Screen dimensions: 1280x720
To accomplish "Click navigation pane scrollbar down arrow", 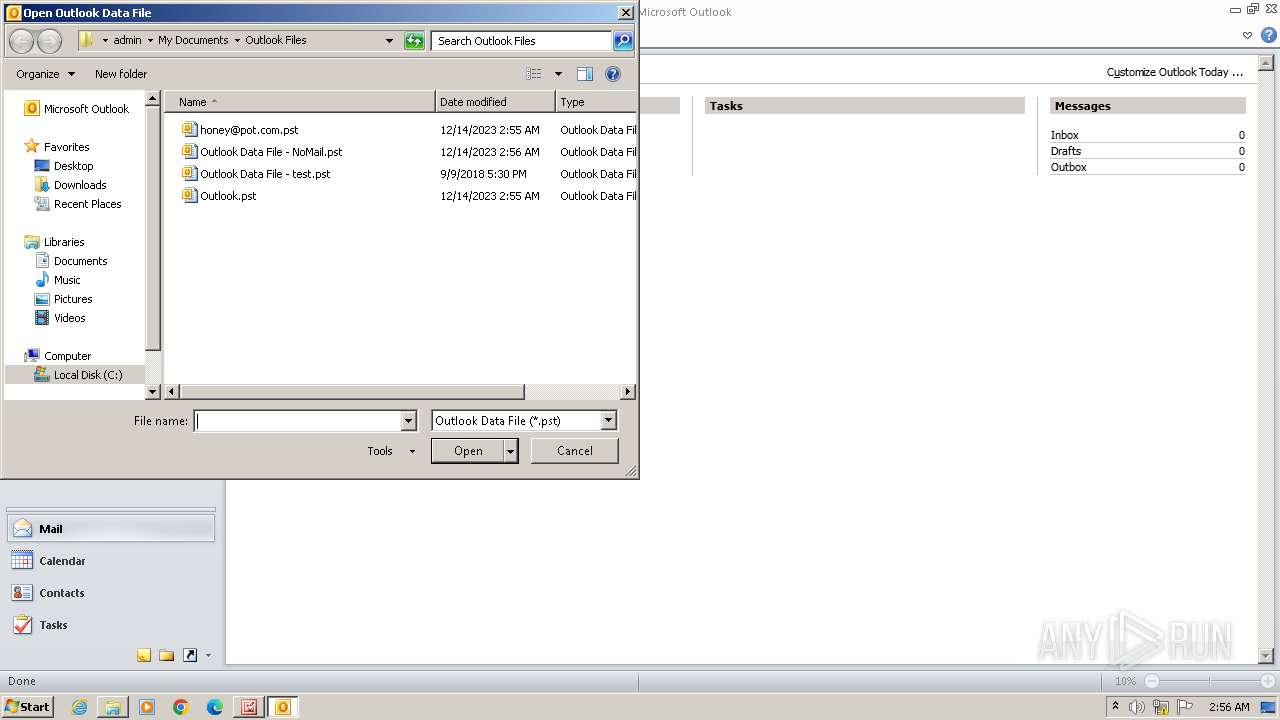I will click(x=153, y=392).
